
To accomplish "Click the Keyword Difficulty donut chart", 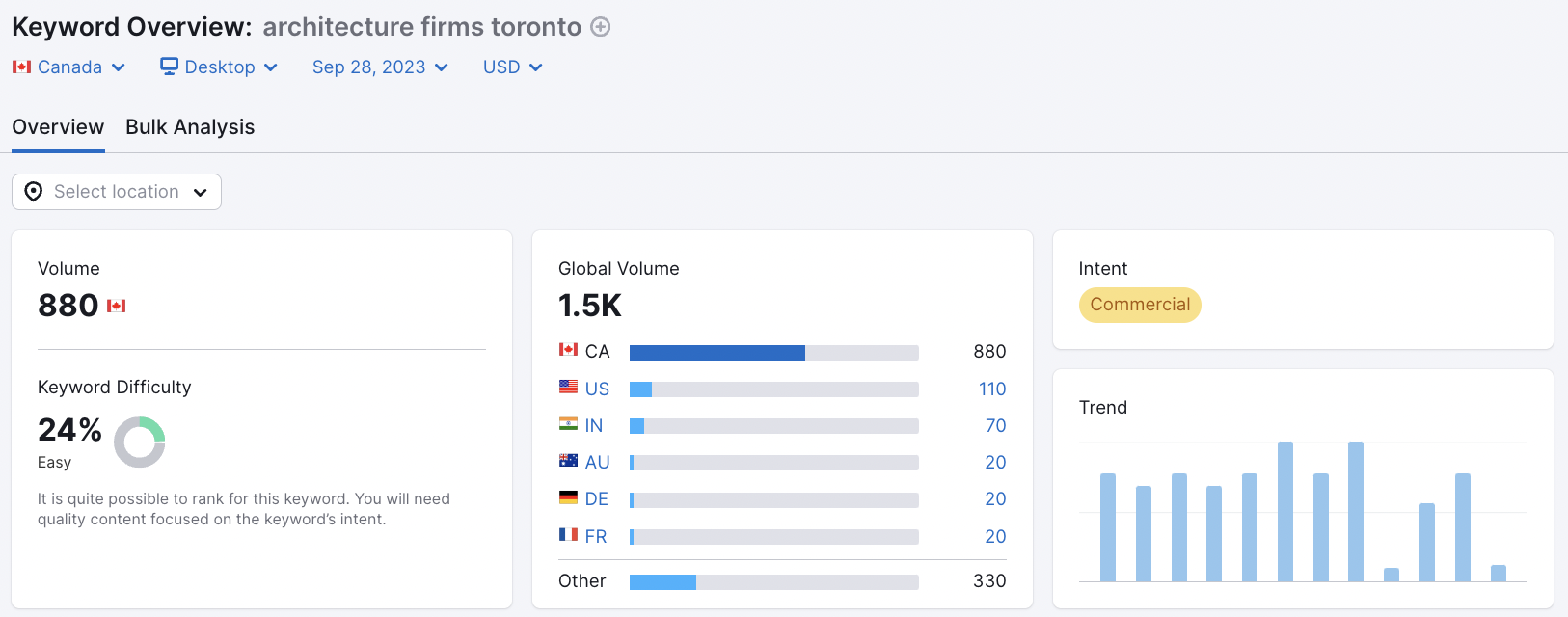I will [140, 443].
